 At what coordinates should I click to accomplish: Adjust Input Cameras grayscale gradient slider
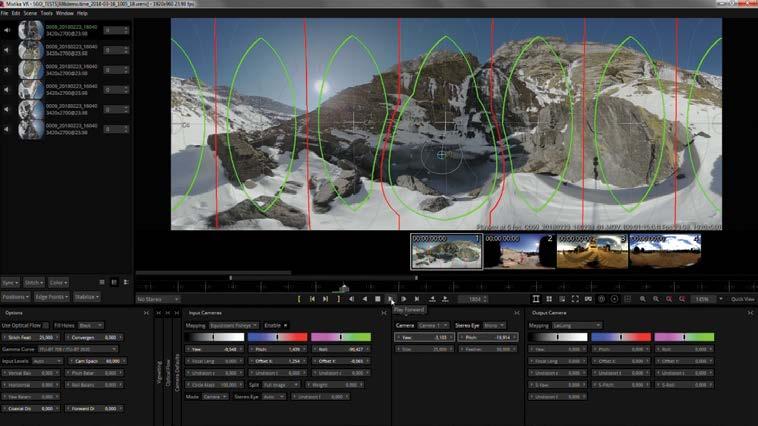pos(215,337)
